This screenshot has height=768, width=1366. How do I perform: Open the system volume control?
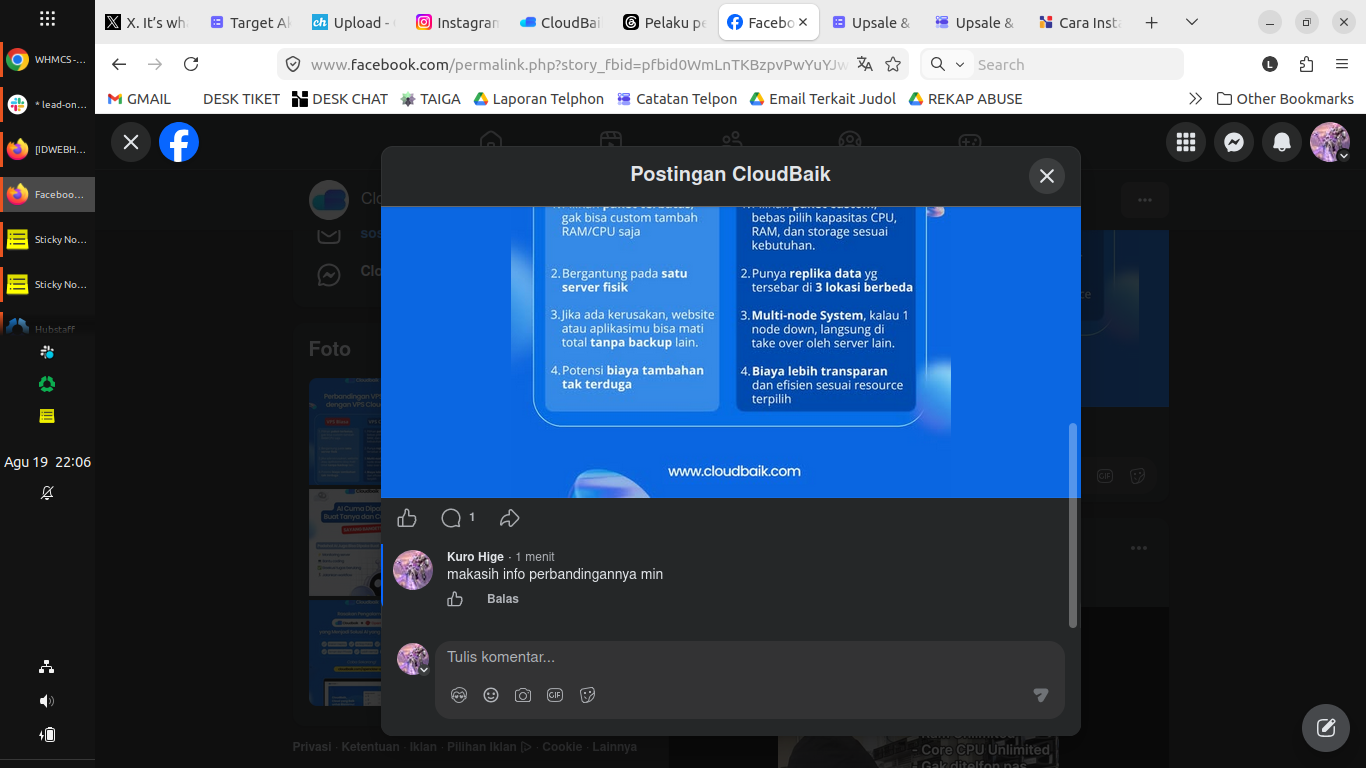pos(47,701)
